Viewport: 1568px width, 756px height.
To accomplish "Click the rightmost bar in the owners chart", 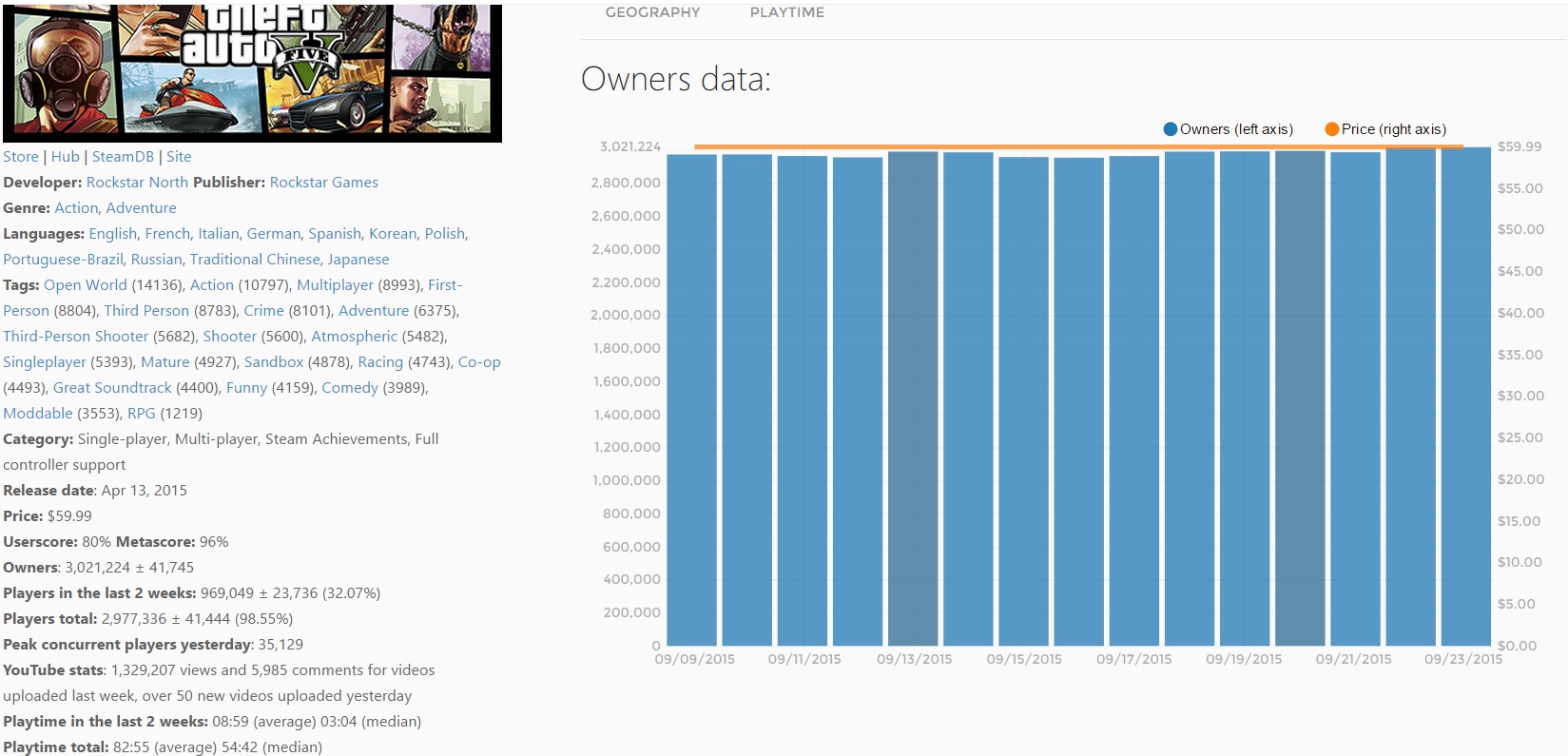I will point(1465,399).
